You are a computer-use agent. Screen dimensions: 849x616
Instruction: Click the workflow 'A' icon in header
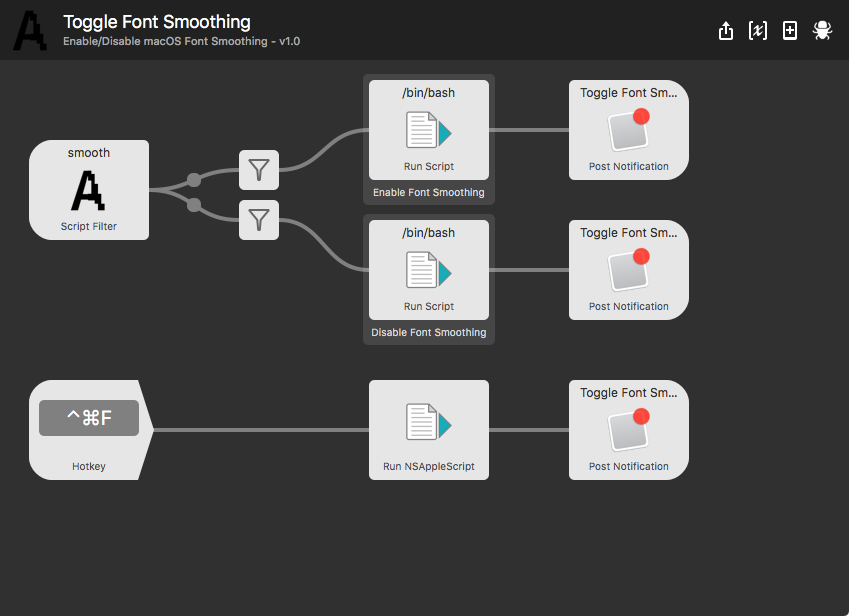[31, 31]
